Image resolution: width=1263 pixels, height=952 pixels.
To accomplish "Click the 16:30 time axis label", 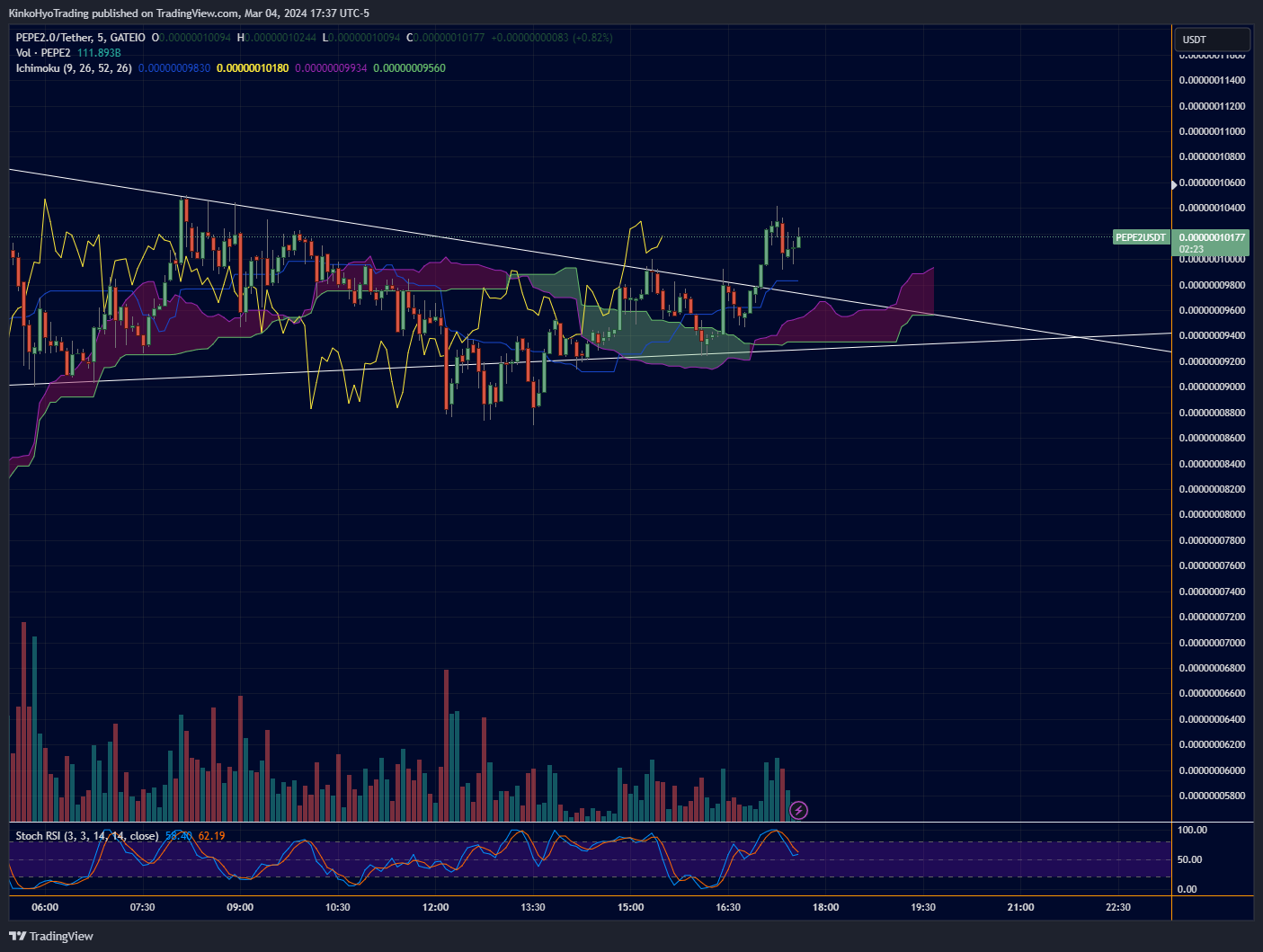I will (728, 907).
